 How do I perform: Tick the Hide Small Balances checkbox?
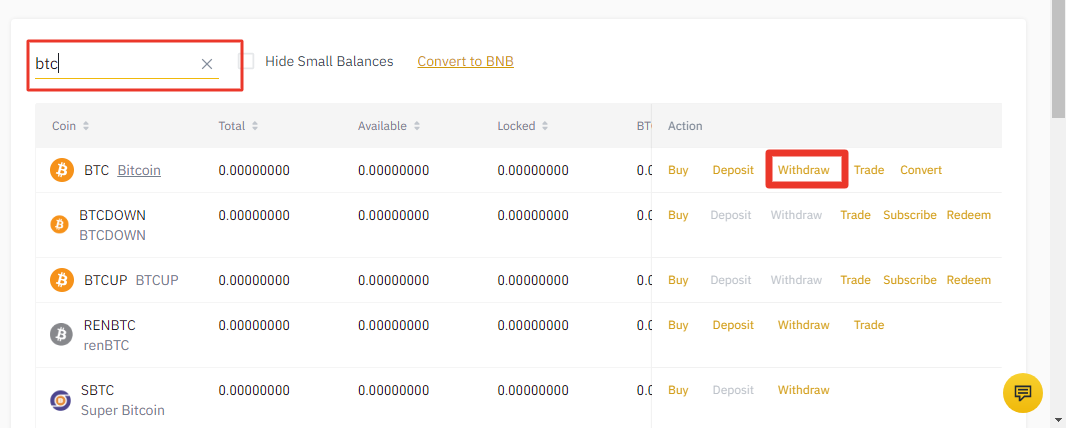[x=246, y=61]
